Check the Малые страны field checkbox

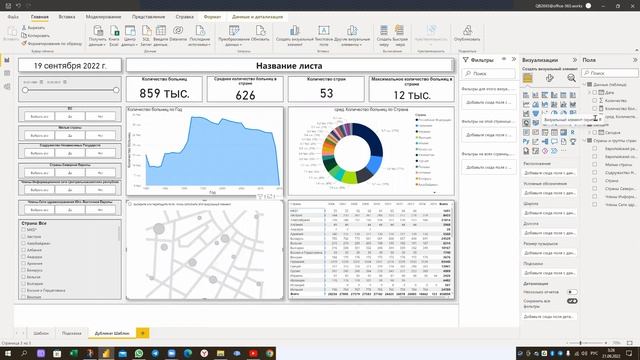595,164
